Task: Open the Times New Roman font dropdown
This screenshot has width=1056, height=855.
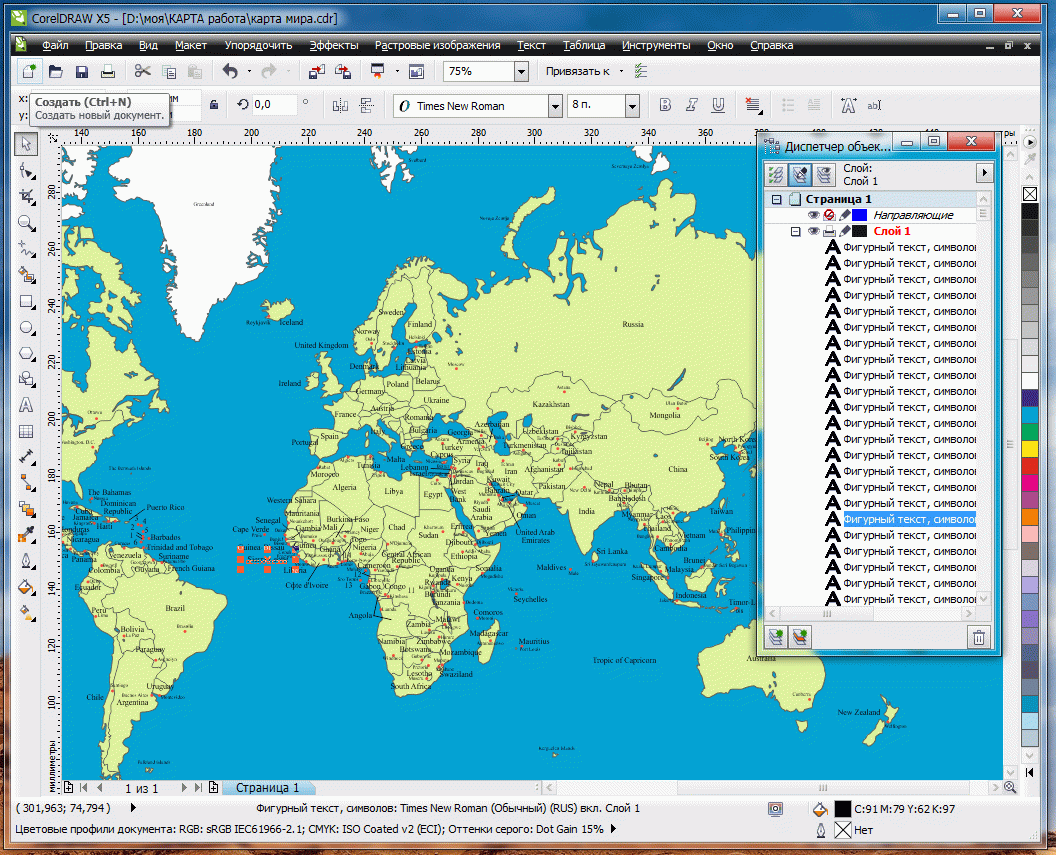Action: click(554, 106)
